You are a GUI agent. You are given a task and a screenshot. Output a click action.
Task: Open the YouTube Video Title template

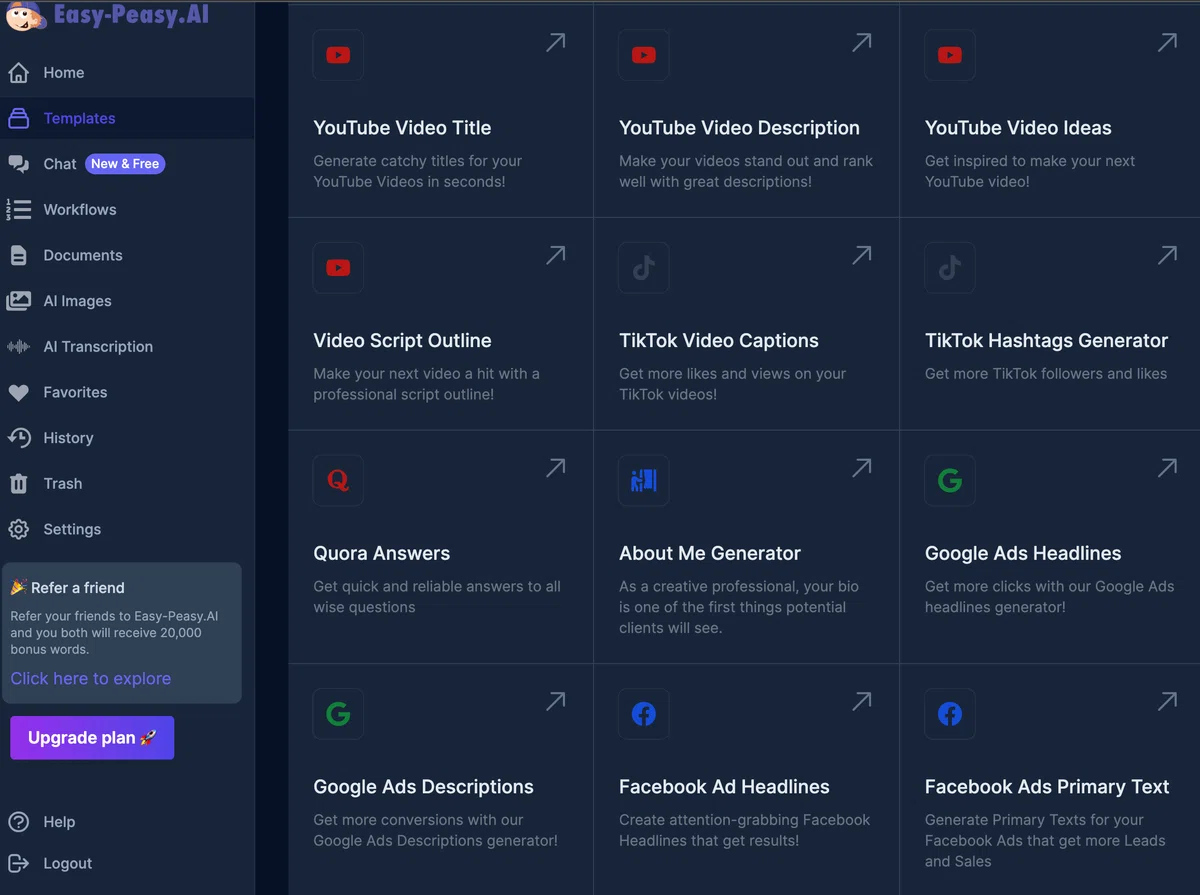(402, 128)
